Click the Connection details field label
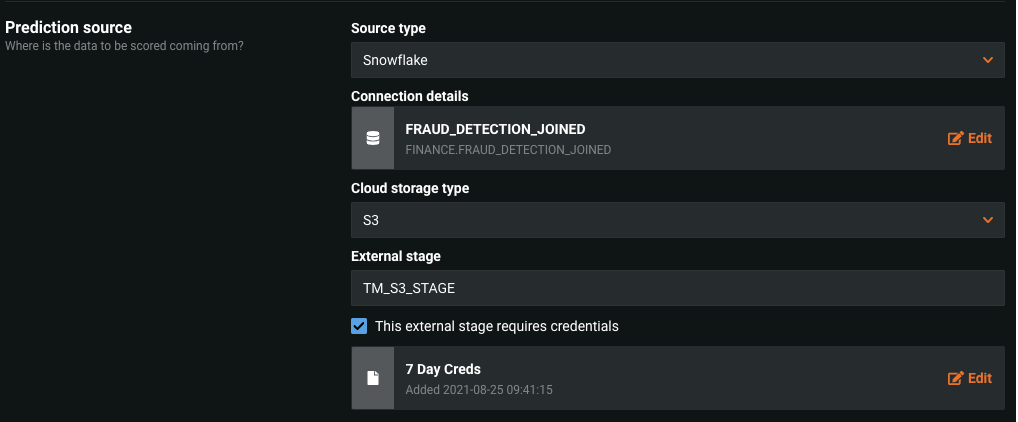 pyautogui.click(x=409, y=96)
